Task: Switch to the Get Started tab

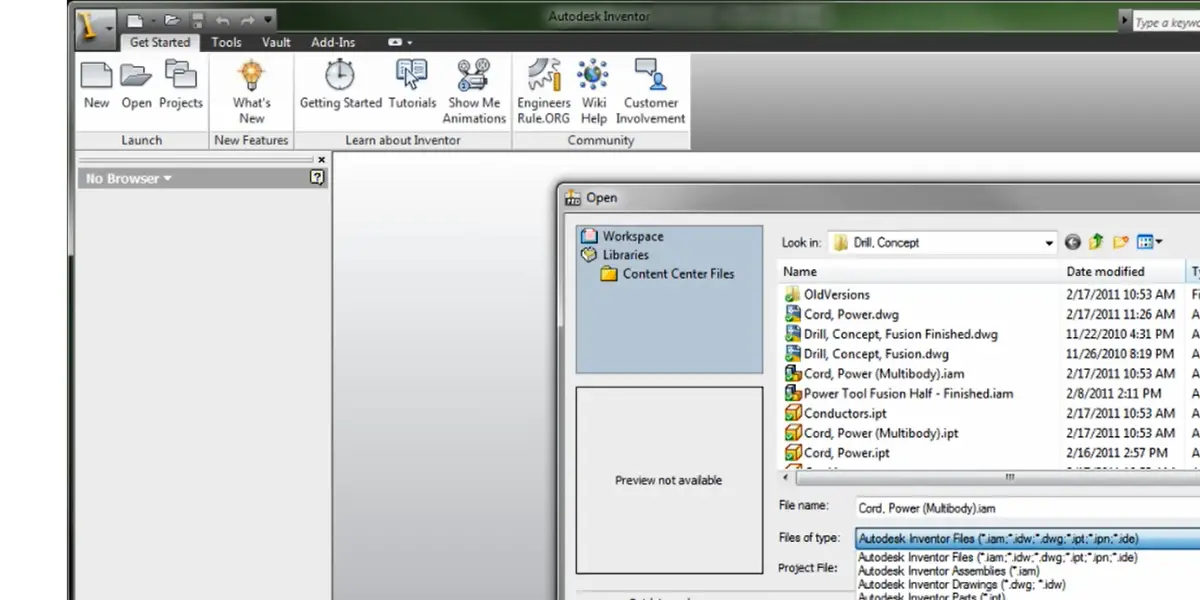Action: 159,42
